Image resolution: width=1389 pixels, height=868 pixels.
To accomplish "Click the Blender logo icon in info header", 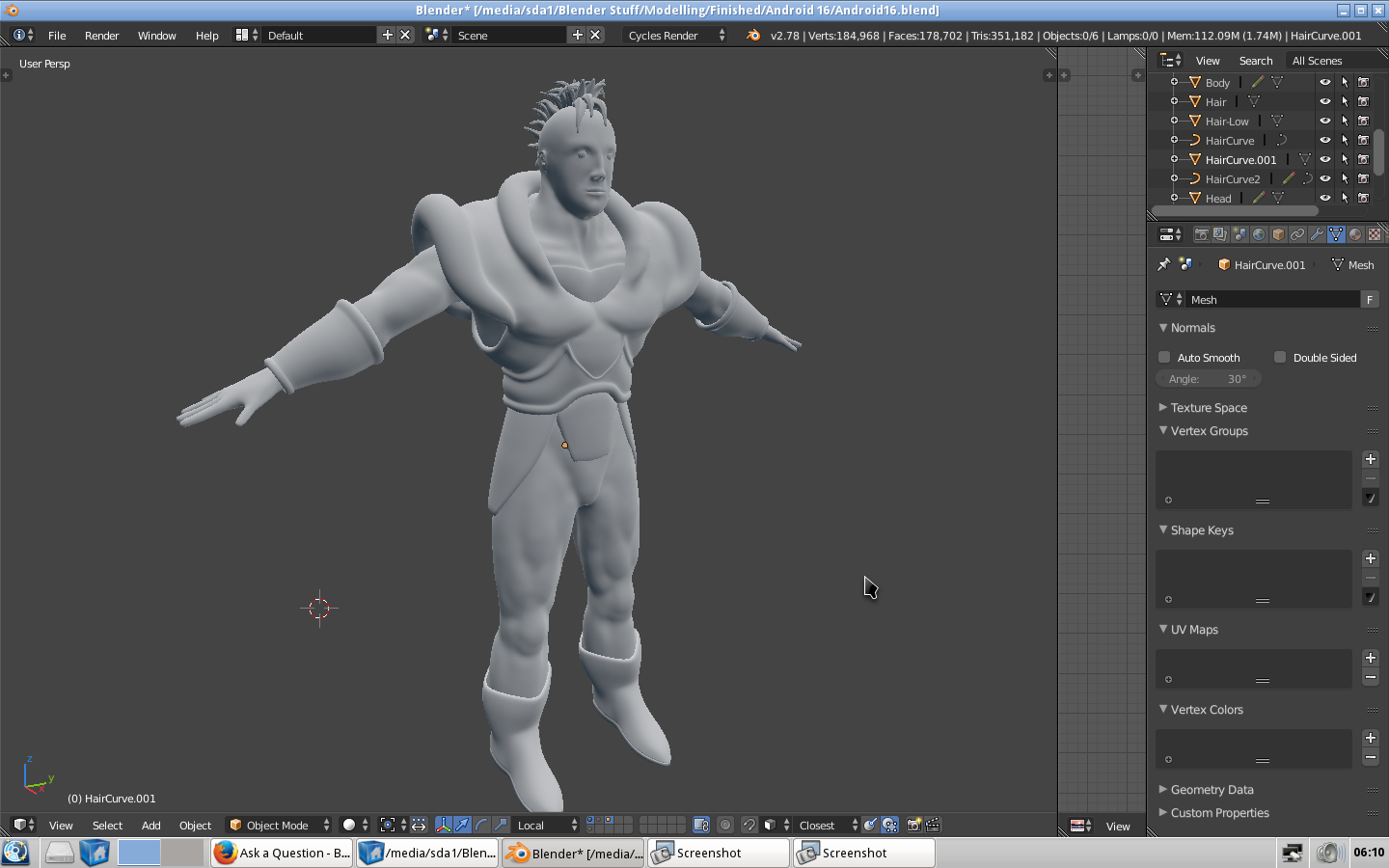I will (x=753, y=35).
